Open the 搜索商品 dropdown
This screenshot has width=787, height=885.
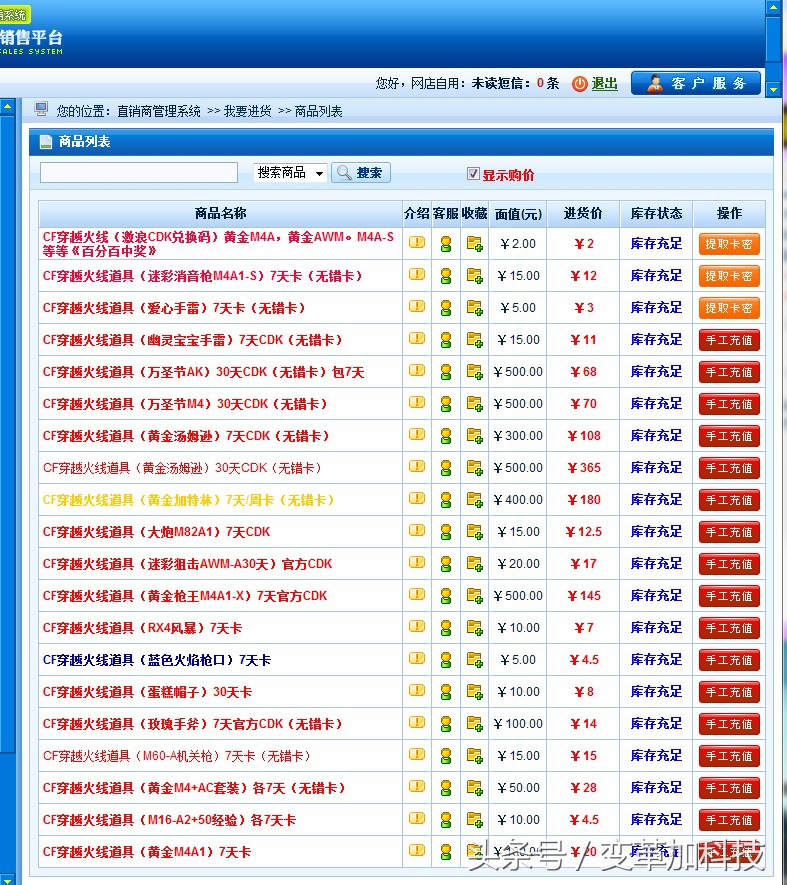coord(290,173)
